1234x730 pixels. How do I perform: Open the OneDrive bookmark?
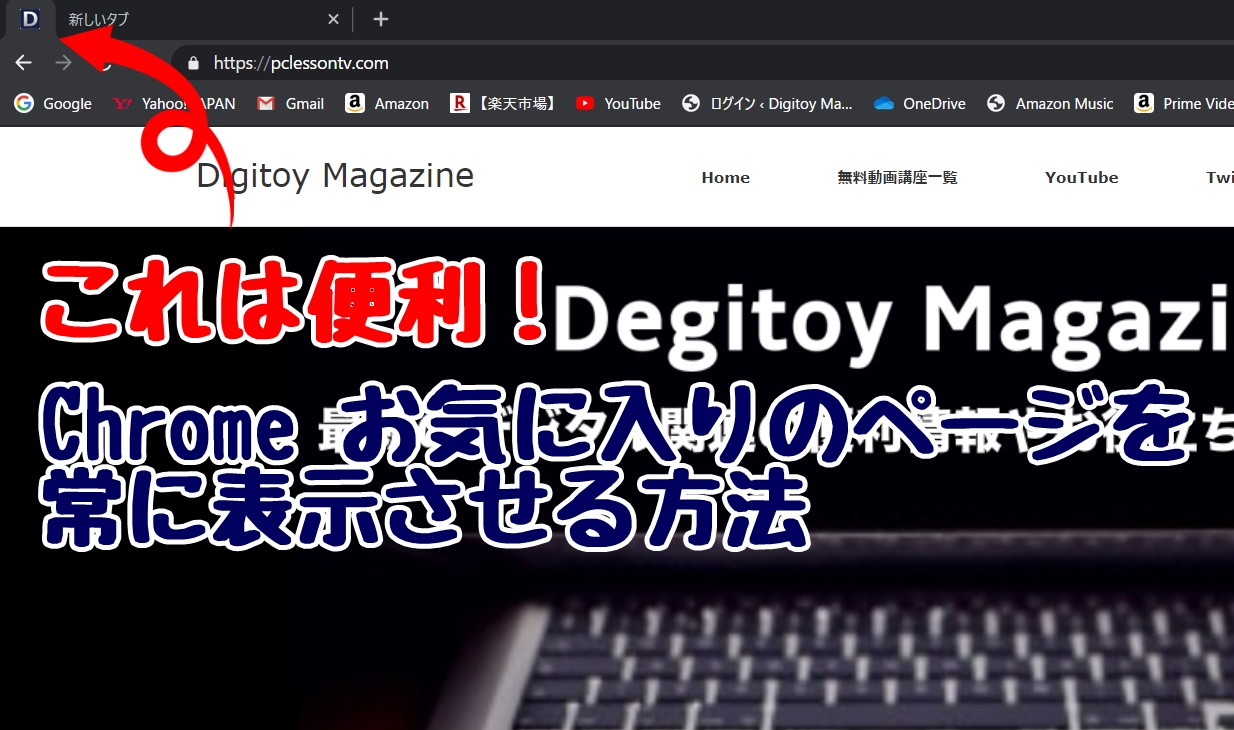point(919,103)
